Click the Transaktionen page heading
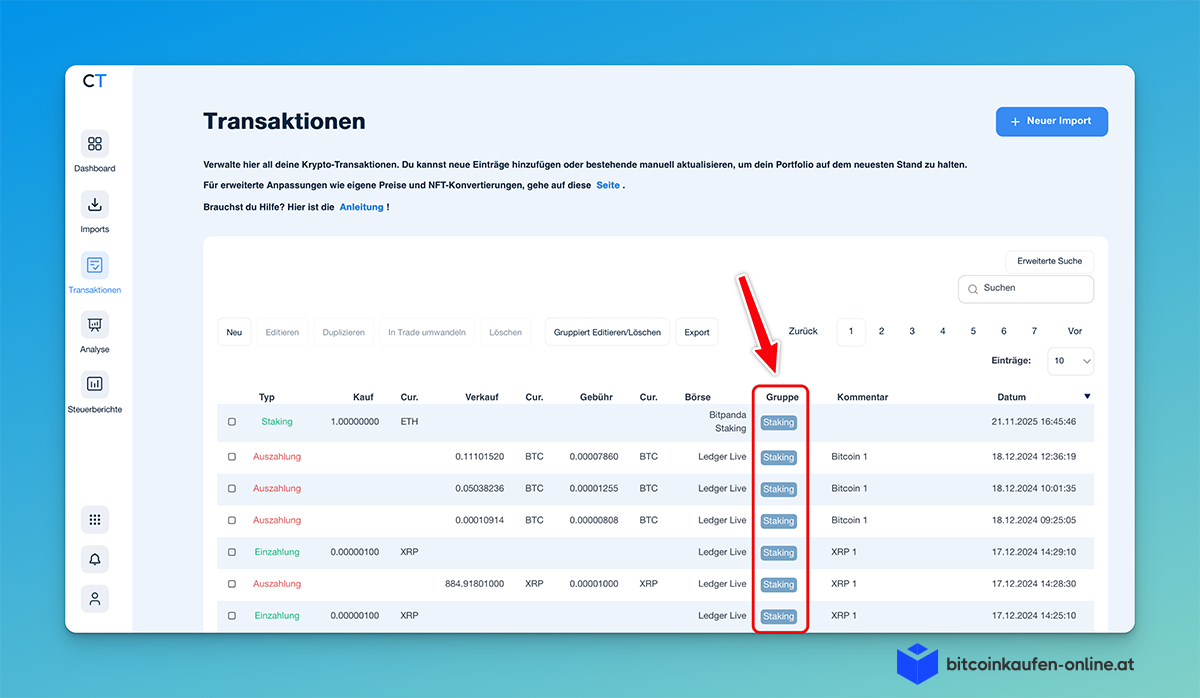Image resolution: width=1200 pixels, height=698 pixels. click(284, 122)
